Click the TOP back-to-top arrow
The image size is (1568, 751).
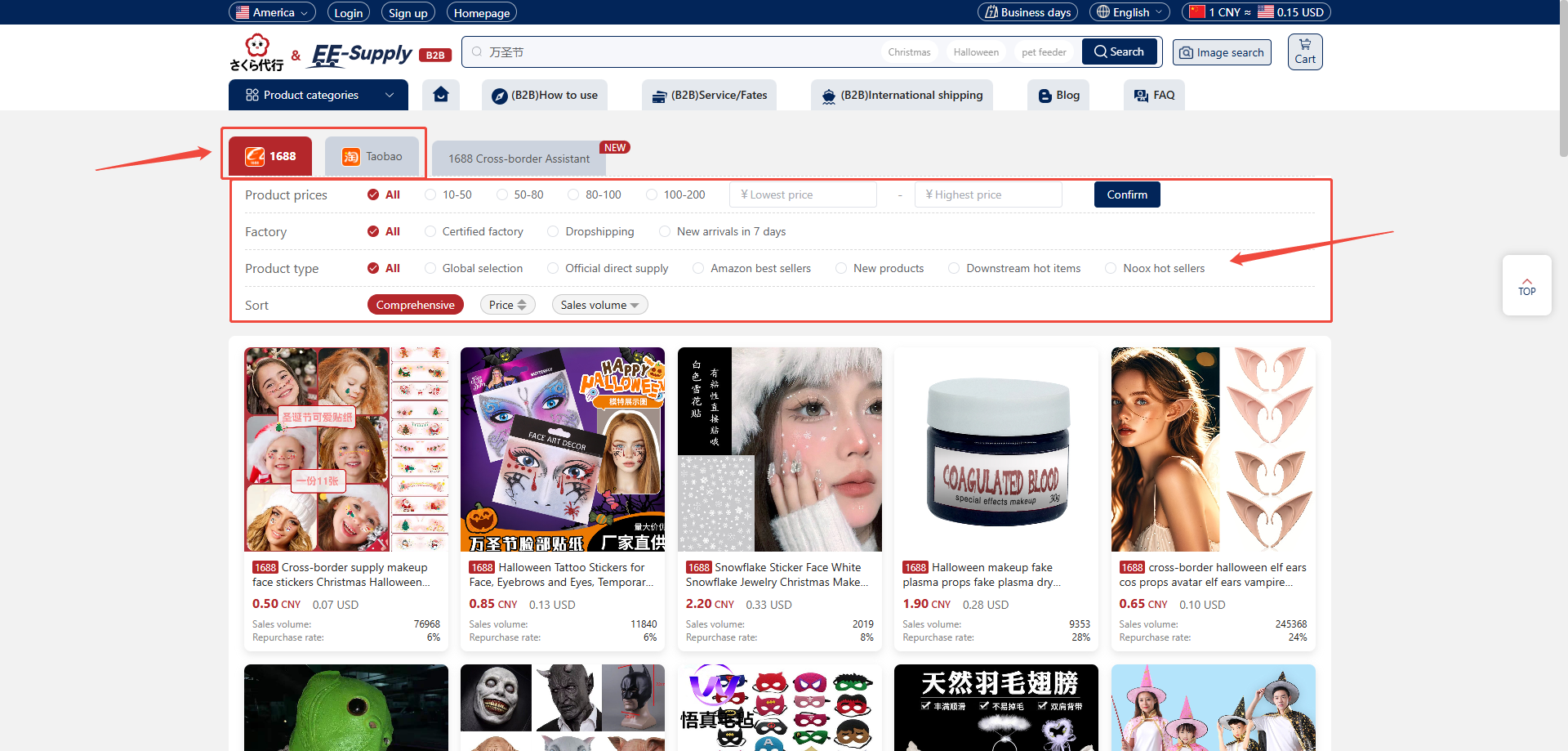pos(1526,285)
